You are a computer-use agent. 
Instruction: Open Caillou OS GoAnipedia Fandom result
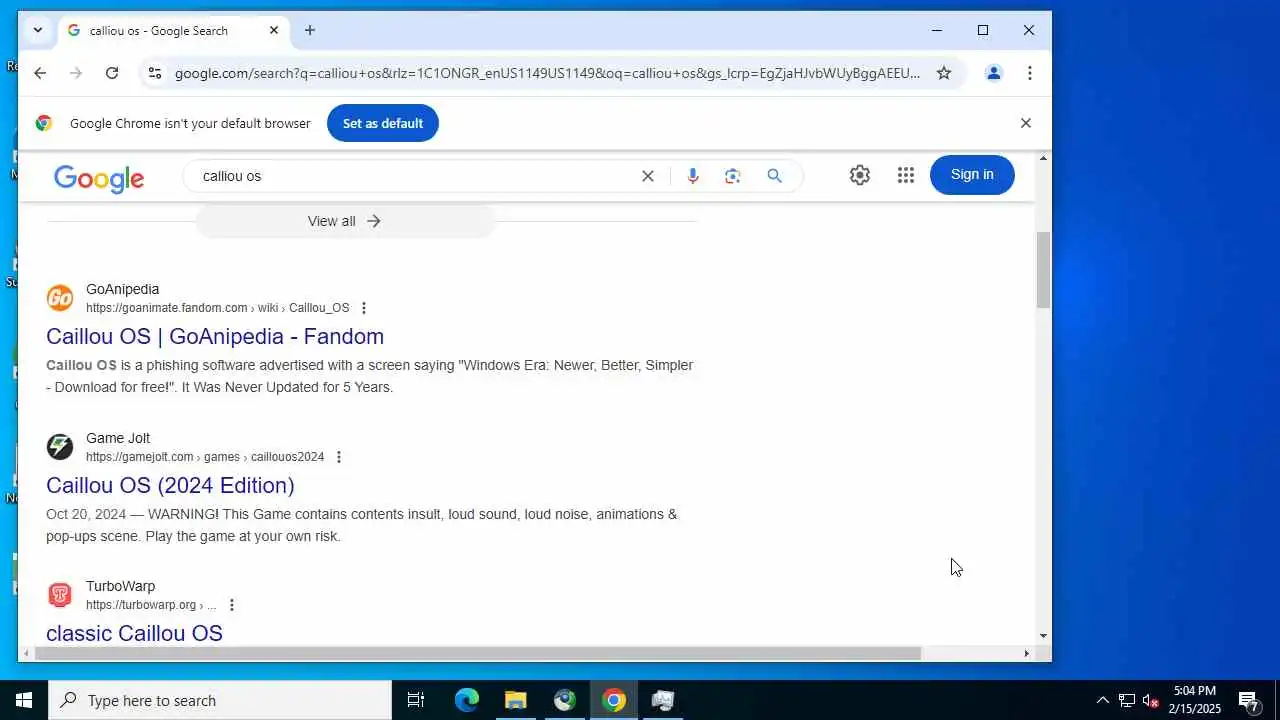pos(215,336)
